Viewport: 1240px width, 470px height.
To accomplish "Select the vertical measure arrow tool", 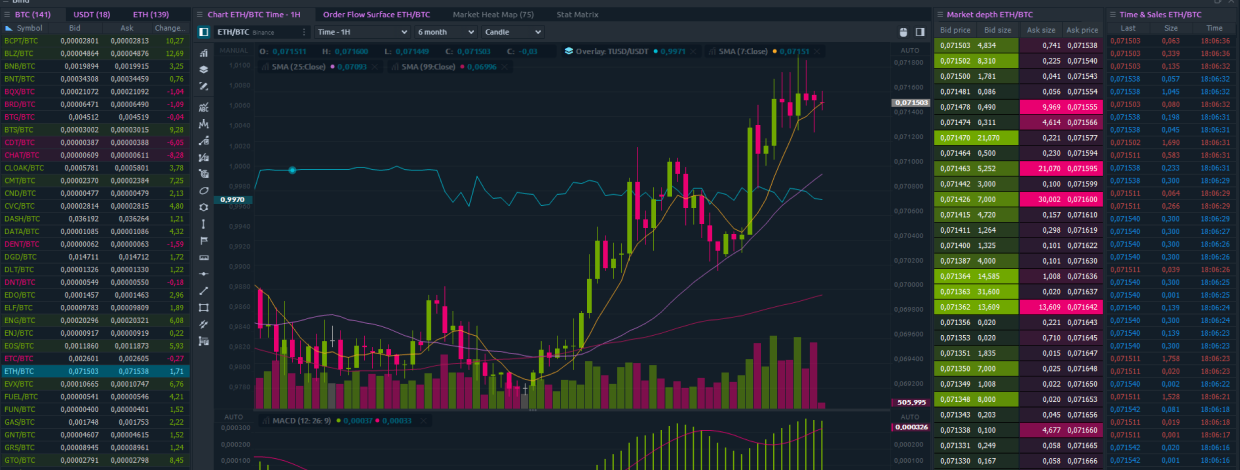I will point(204,224).
